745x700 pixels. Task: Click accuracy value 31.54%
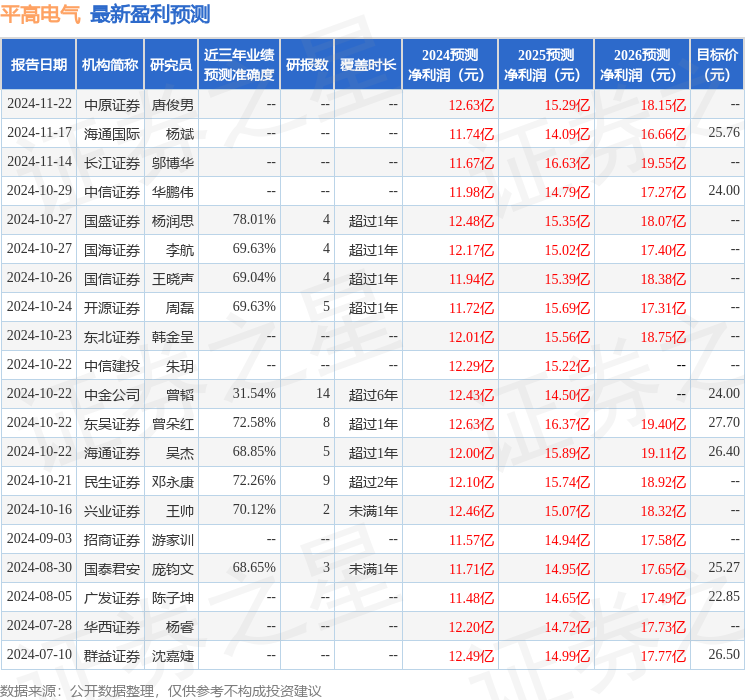(254, 393)
